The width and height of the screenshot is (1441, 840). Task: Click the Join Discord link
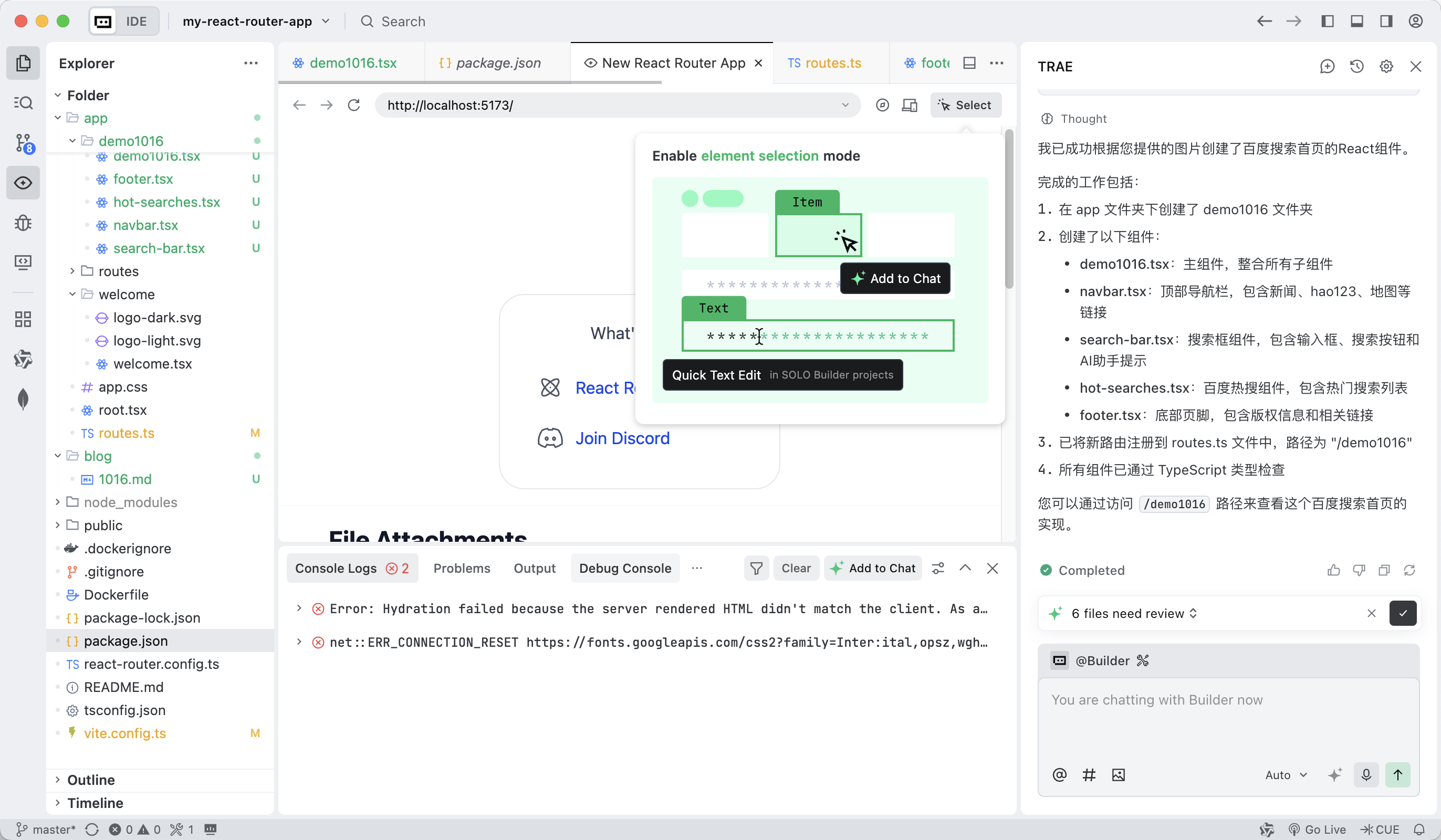[622, 438]
